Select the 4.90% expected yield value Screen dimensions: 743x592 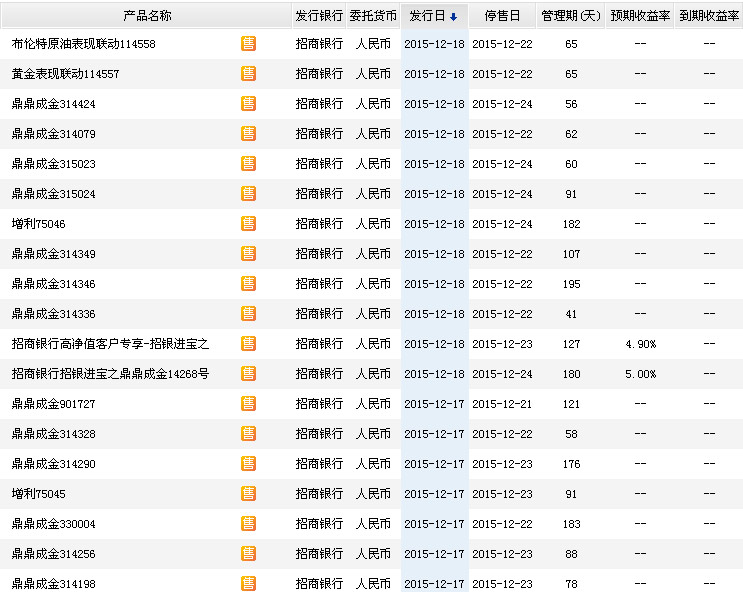[x=640, y=344]
